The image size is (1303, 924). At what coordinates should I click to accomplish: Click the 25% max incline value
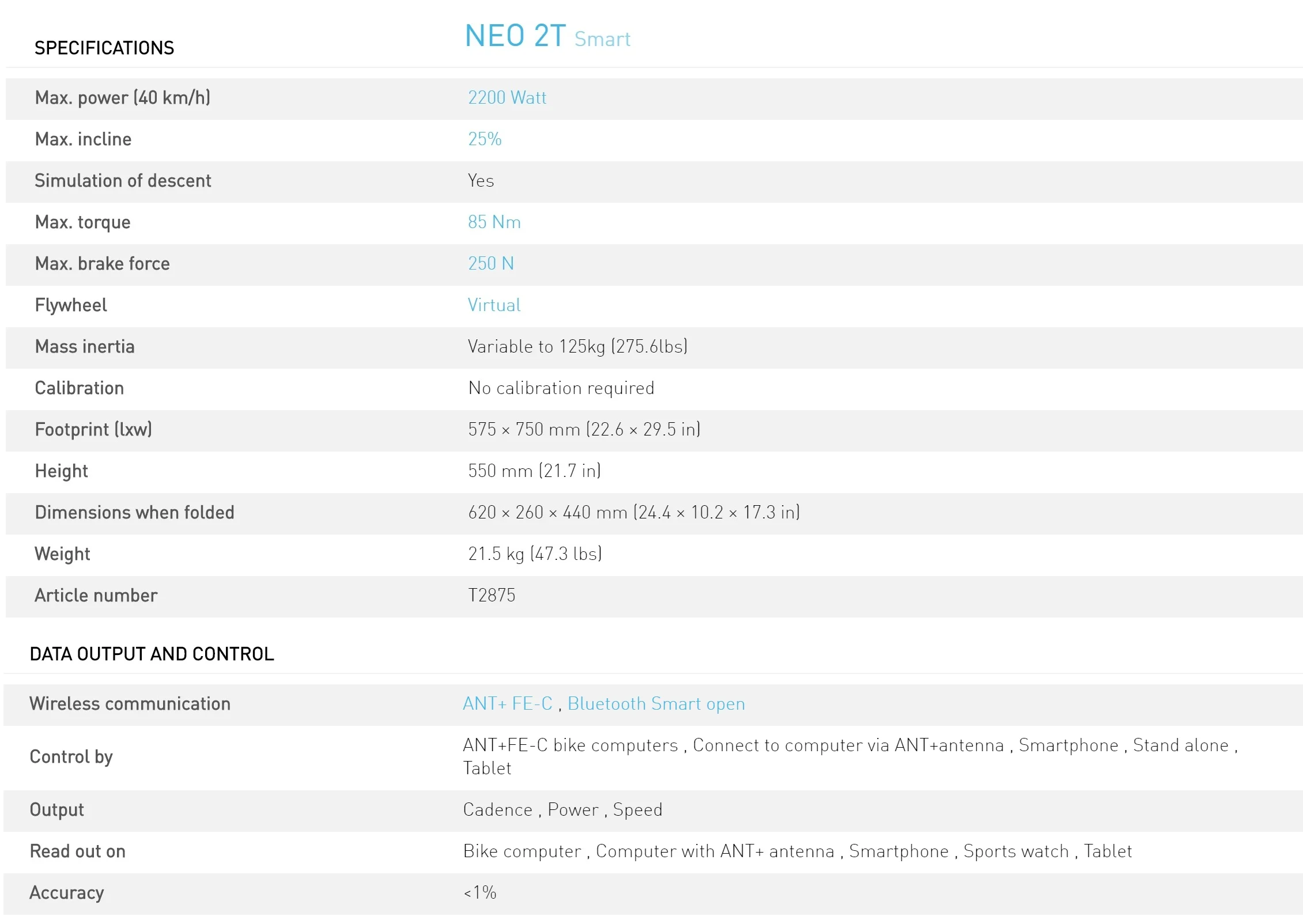[484, 139]
